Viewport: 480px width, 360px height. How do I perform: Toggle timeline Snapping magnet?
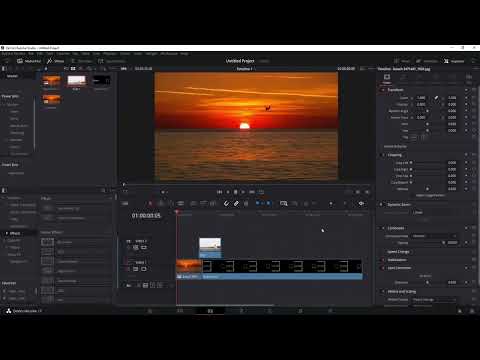click(226, 203)
